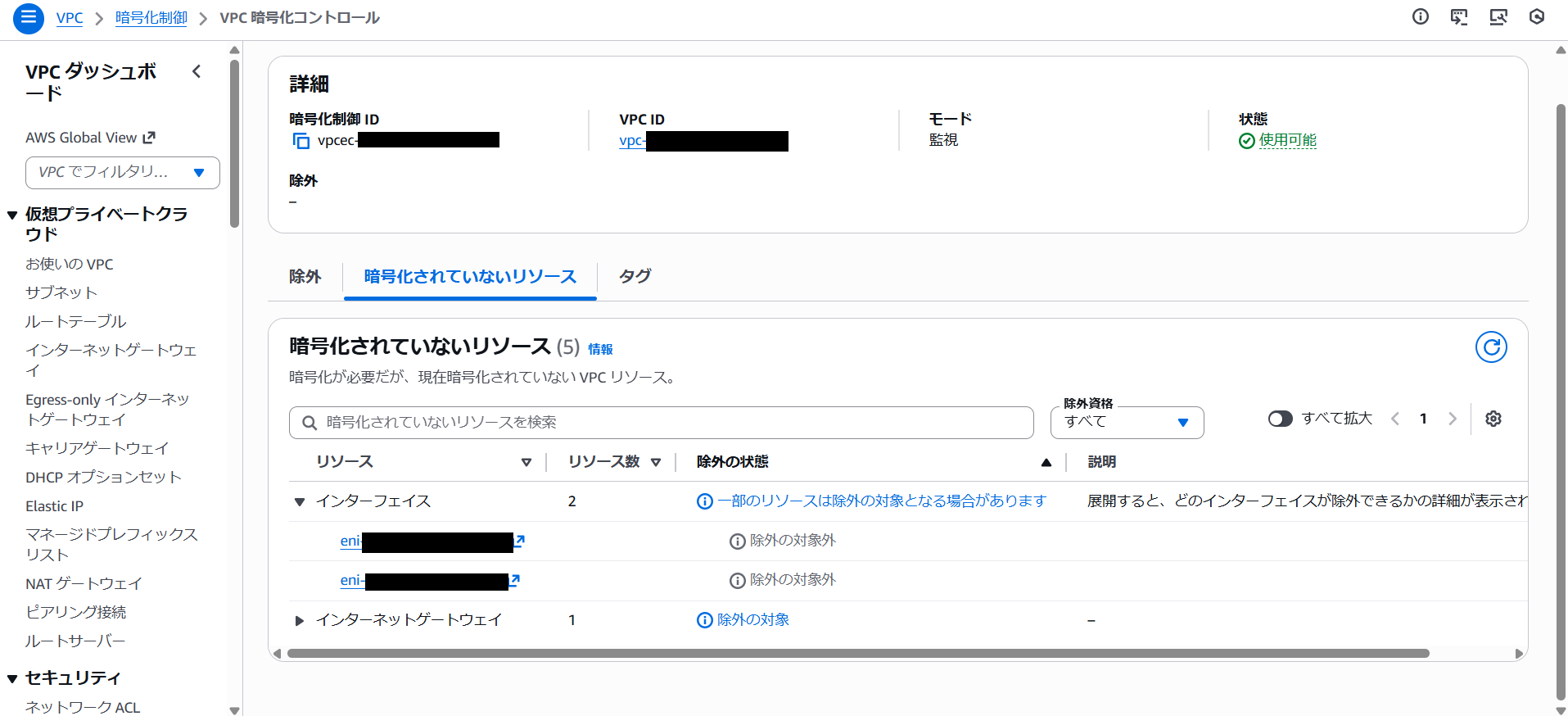
Task: Collapse the Virtual Private Cloud section
Action: click(x=12, y=215)
